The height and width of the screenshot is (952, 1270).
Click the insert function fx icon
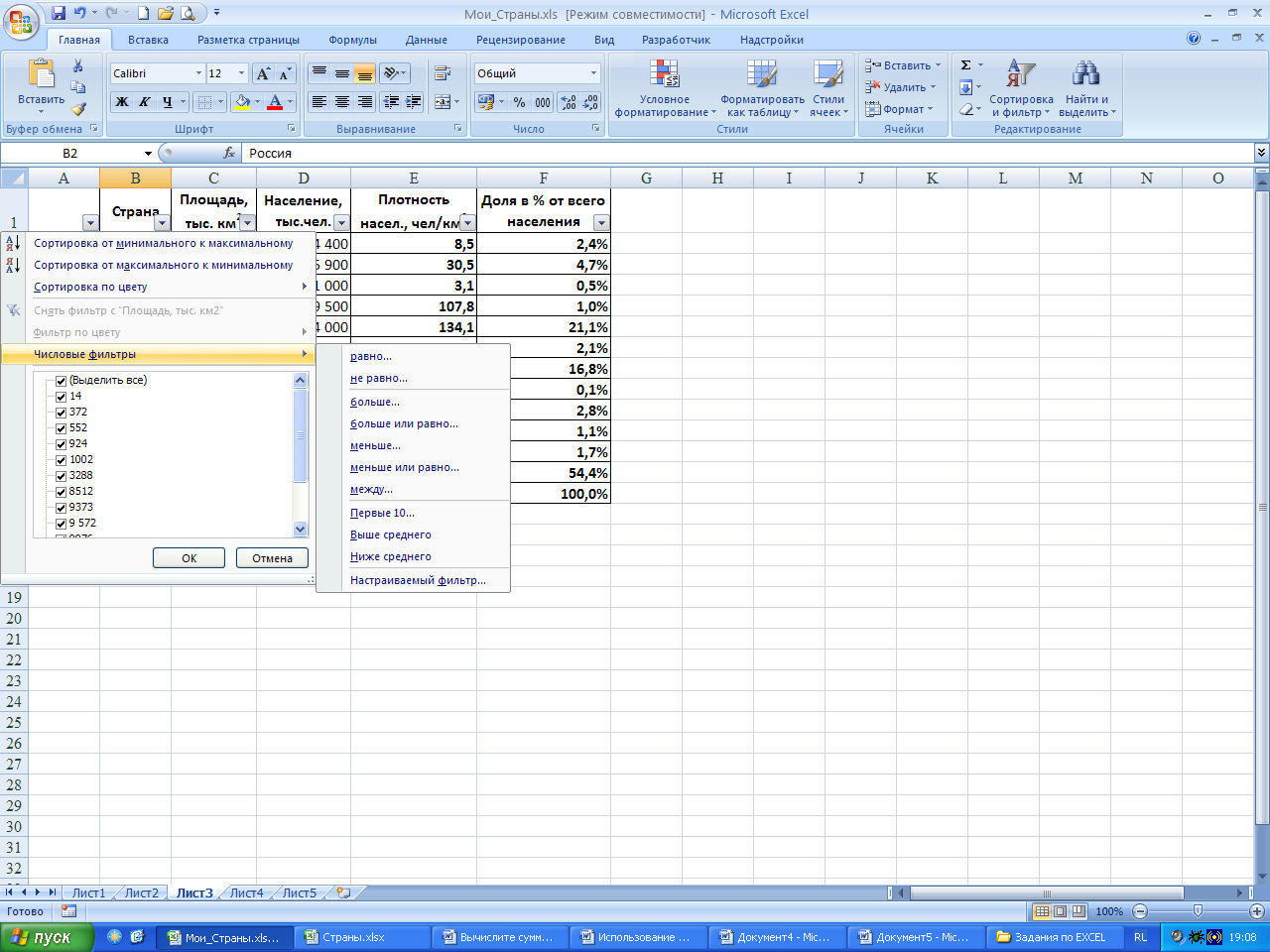click(230, 153)
